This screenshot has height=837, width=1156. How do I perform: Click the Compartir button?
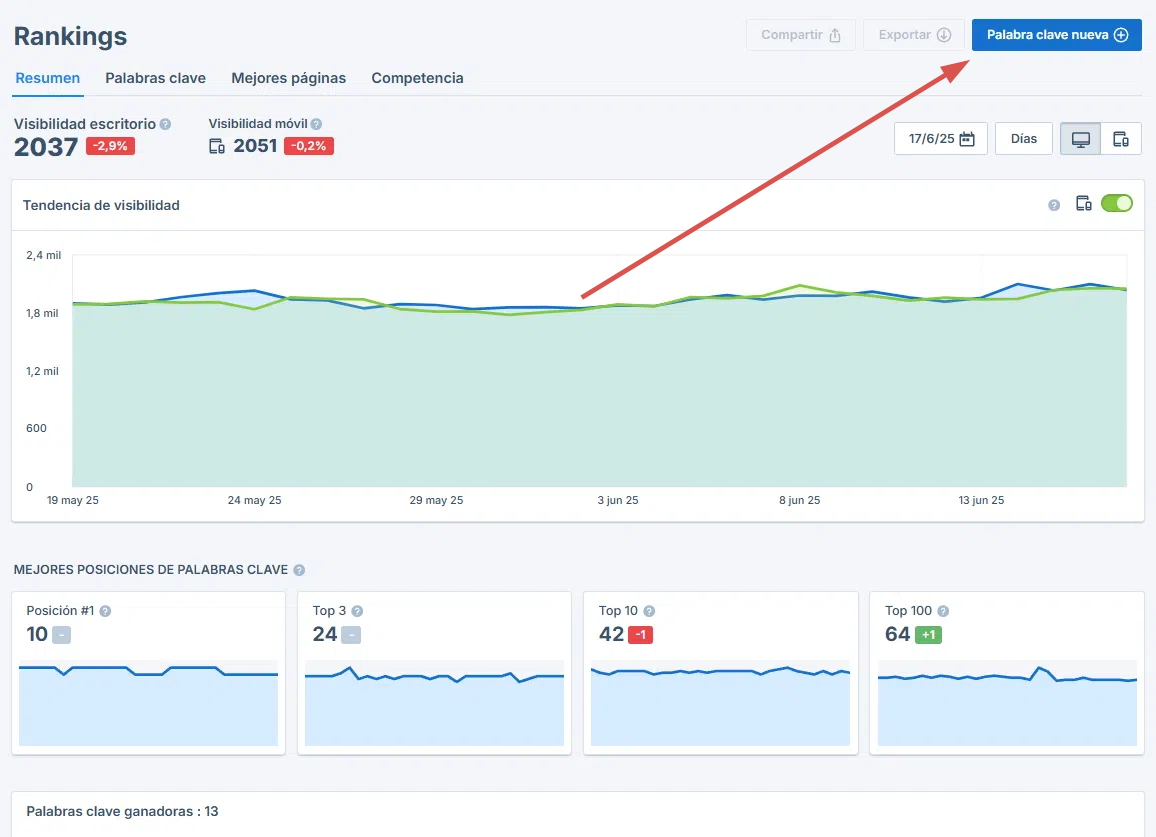tap(800, 34)
